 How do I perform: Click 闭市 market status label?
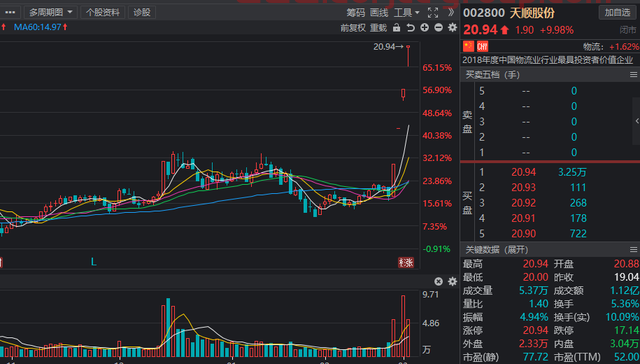point(627,30)
